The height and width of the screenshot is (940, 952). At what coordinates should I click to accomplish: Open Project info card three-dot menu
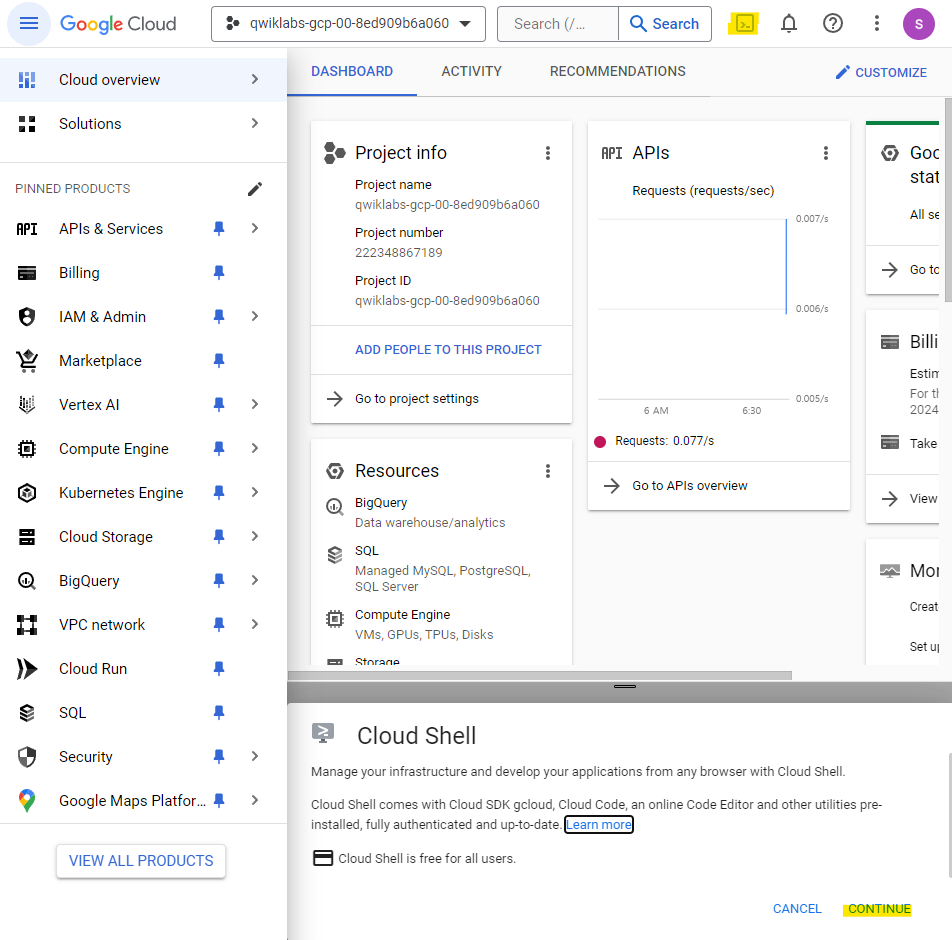pos(548,153)
